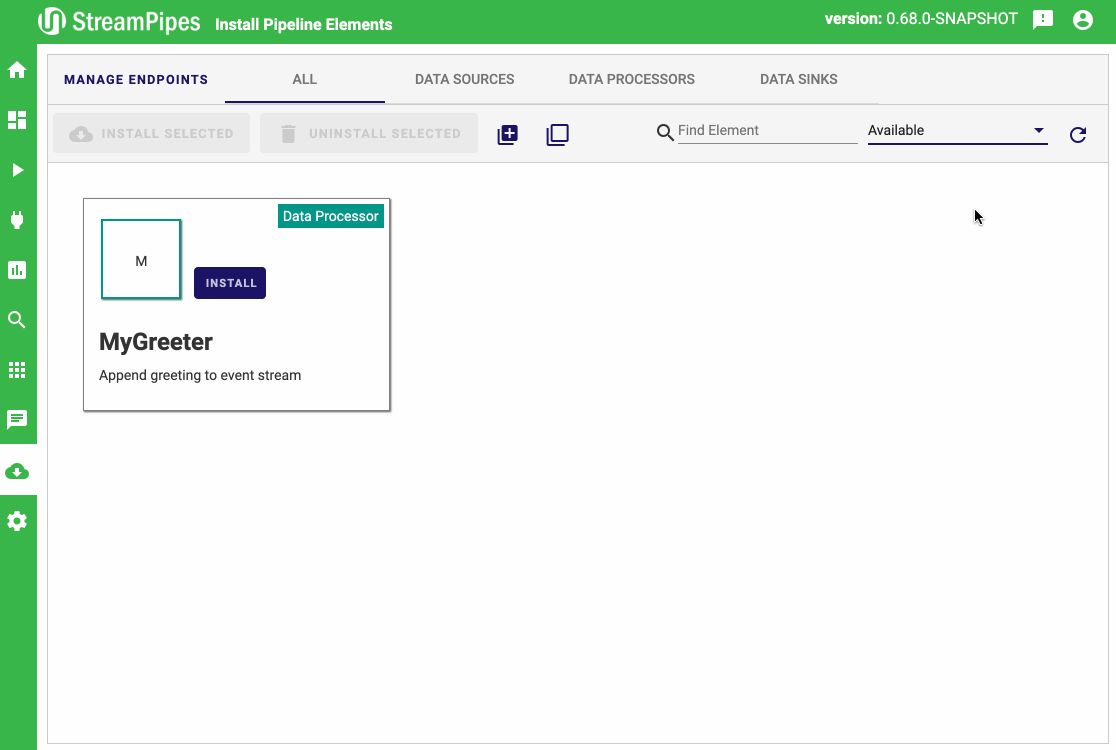Open the Dashboard icon in sidebar
Viewport: 1116px width, 750px height.
(x=17, y=120)
